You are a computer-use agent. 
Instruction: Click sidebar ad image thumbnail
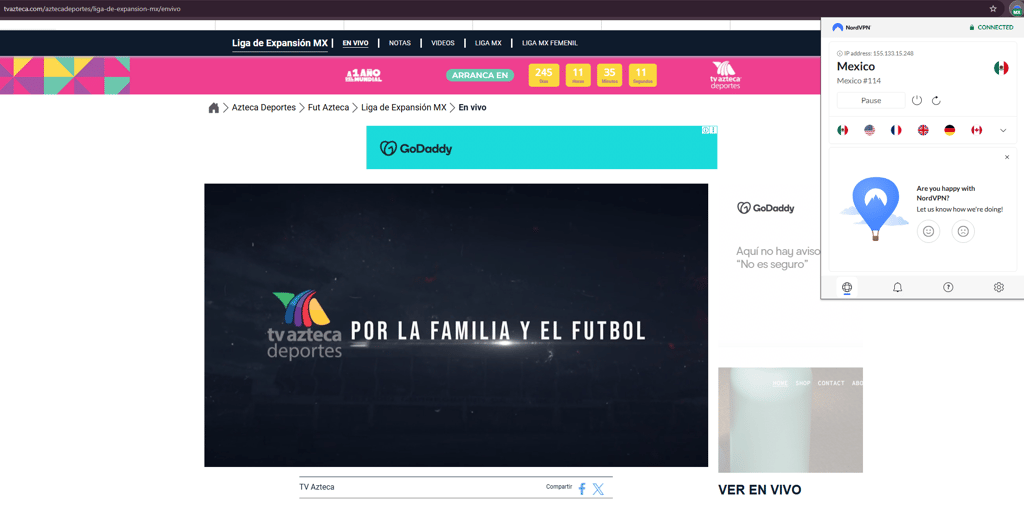click(x=790, y=420)
